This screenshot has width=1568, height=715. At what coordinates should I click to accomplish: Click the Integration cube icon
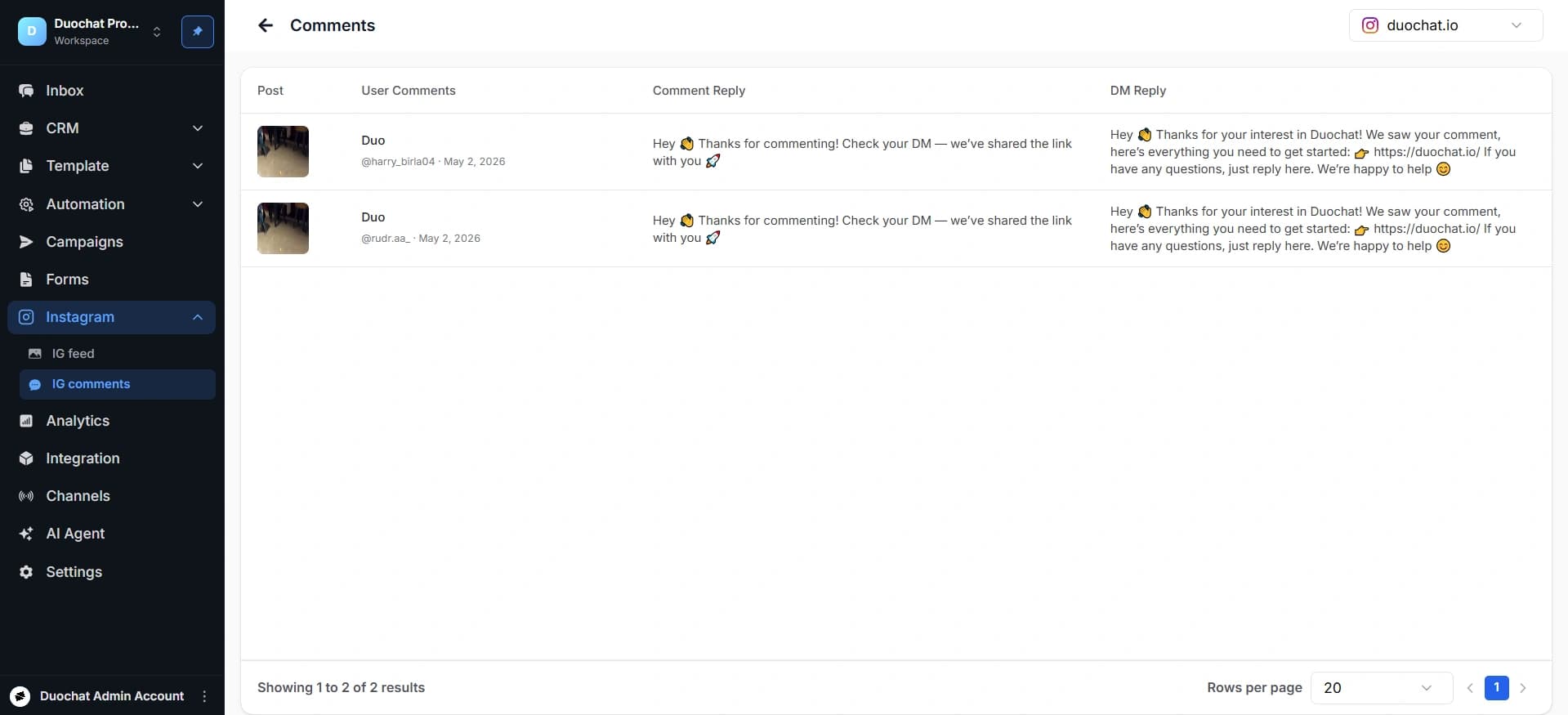click(x=26, y=458)
